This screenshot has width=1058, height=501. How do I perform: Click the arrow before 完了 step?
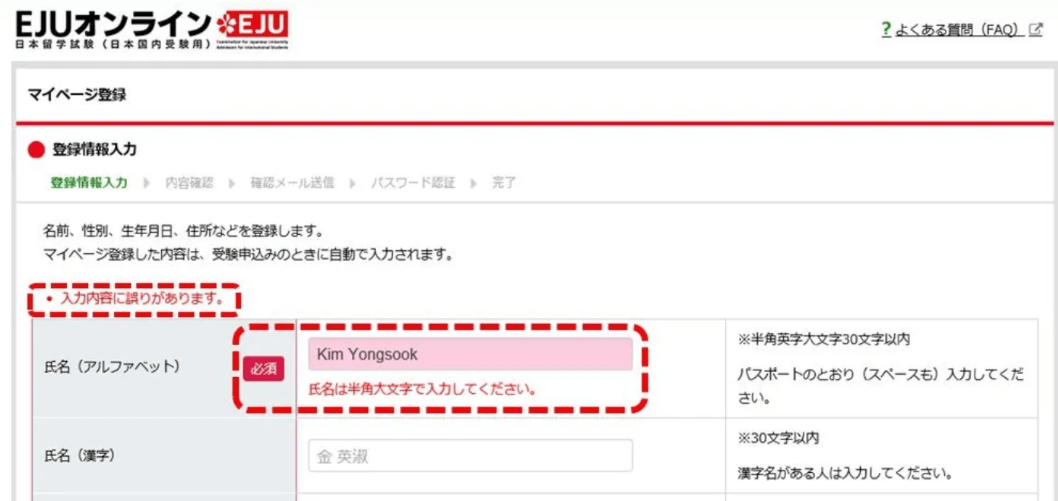tap(473, 183)
